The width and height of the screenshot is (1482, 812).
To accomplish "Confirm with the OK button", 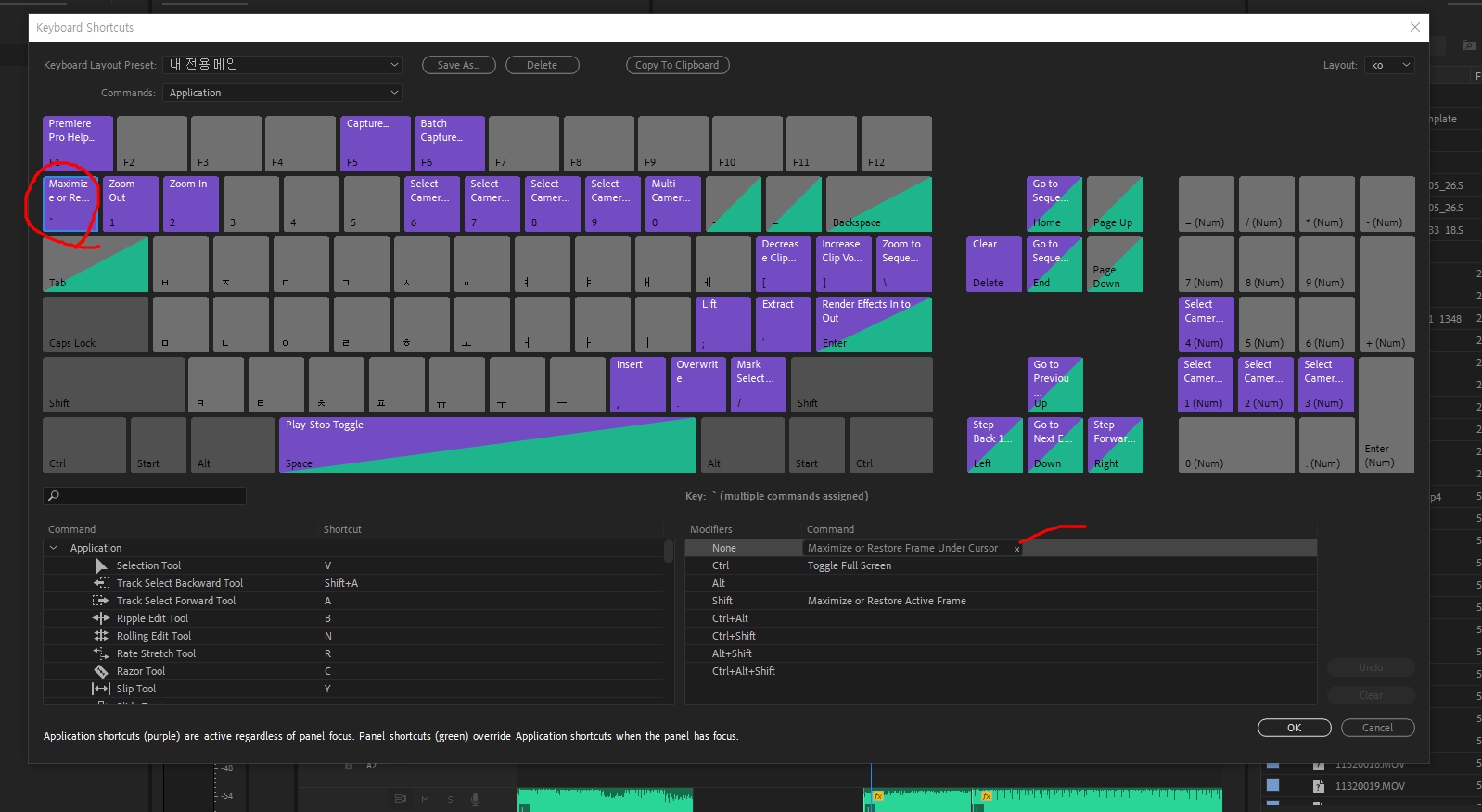I will coord(1295,728).
